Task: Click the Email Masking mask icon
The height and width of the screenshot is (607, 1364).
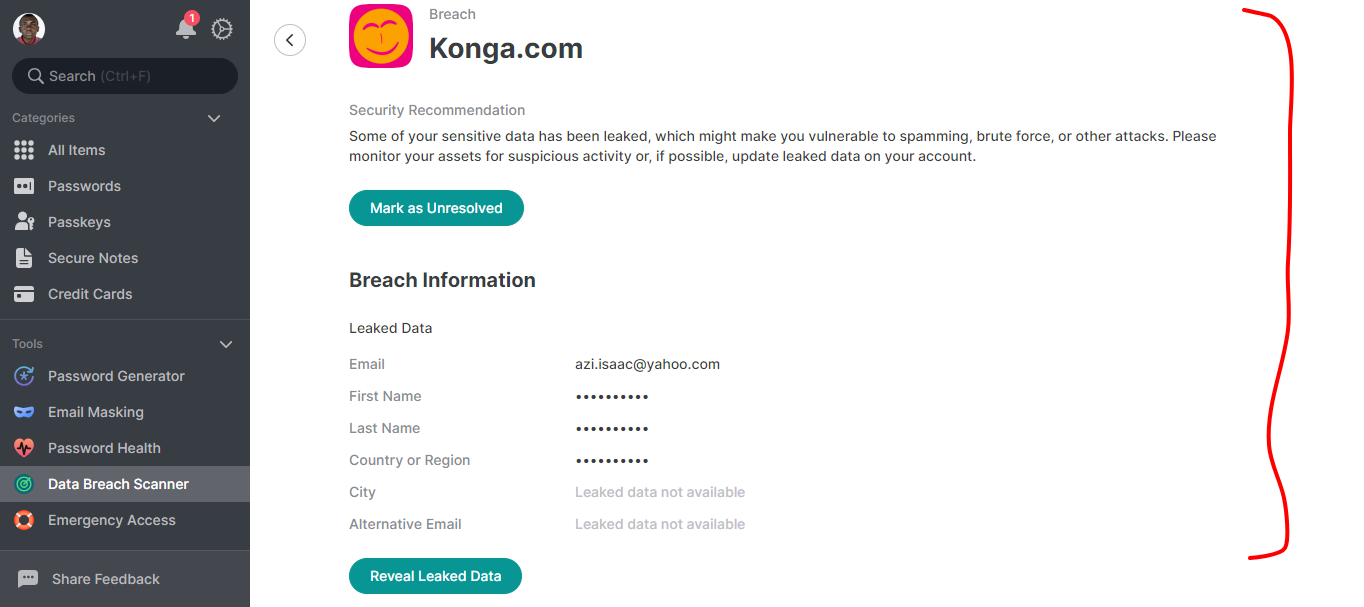Action: (24, 412)
